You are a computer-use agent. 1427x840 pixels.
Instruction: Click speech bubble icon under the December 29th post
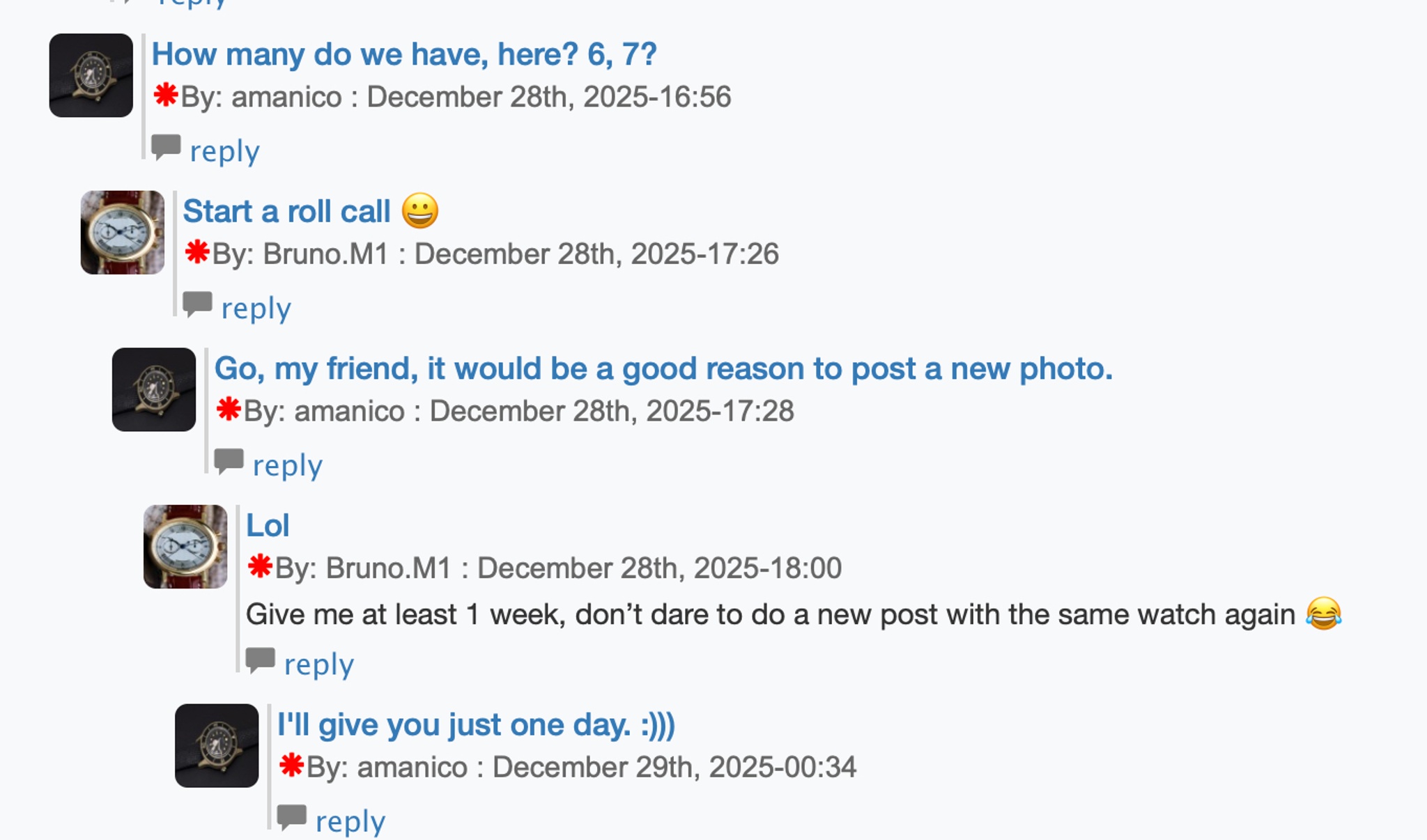(x=291, y=817)
